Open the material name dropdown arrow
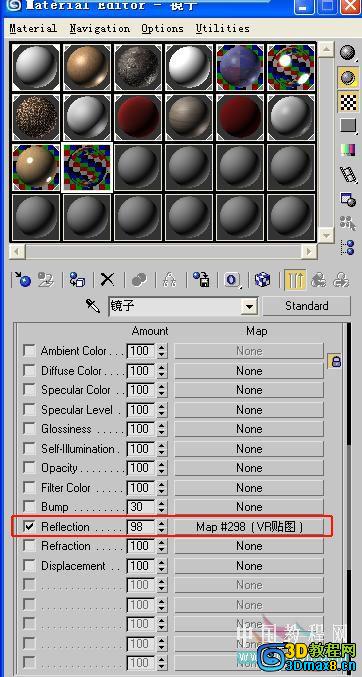The image size is (362, 677). click(249, 307)
